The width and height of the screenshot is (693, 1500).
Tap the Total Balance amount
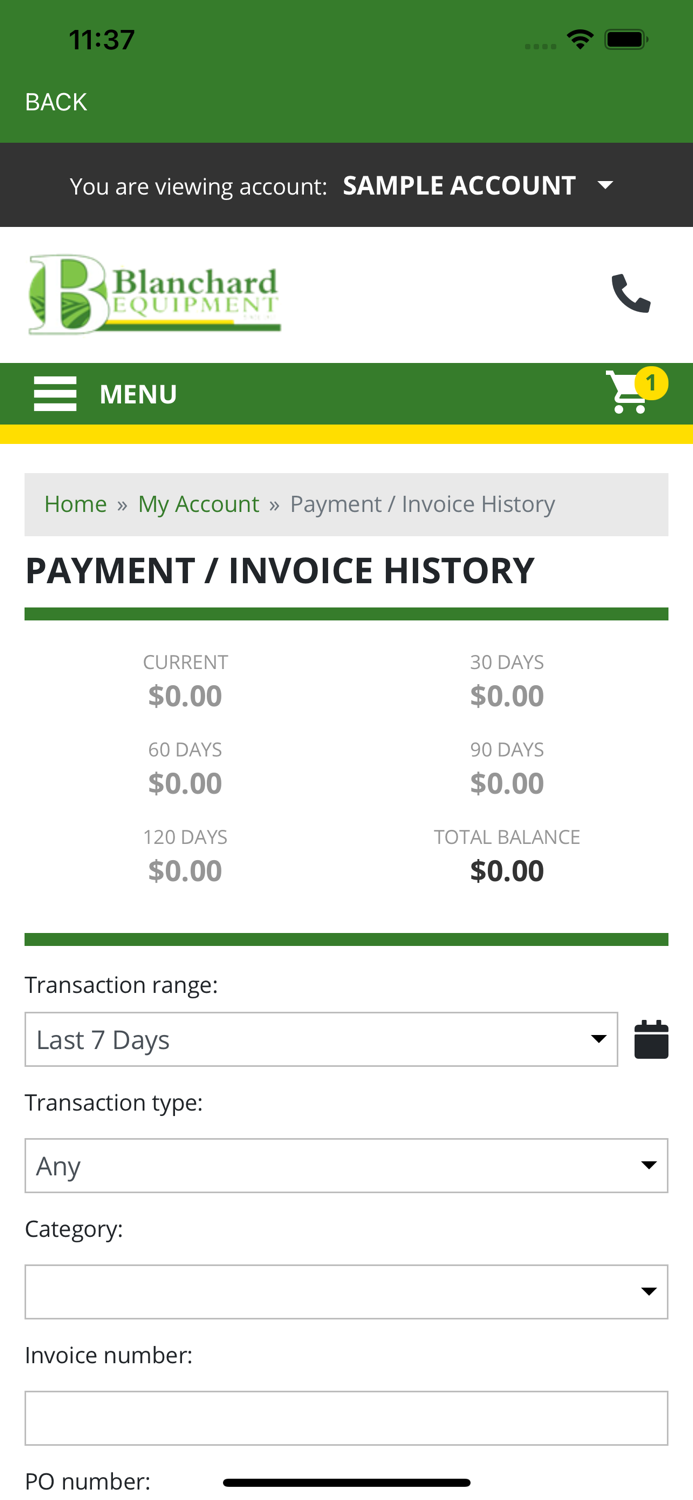coord(507,870)
